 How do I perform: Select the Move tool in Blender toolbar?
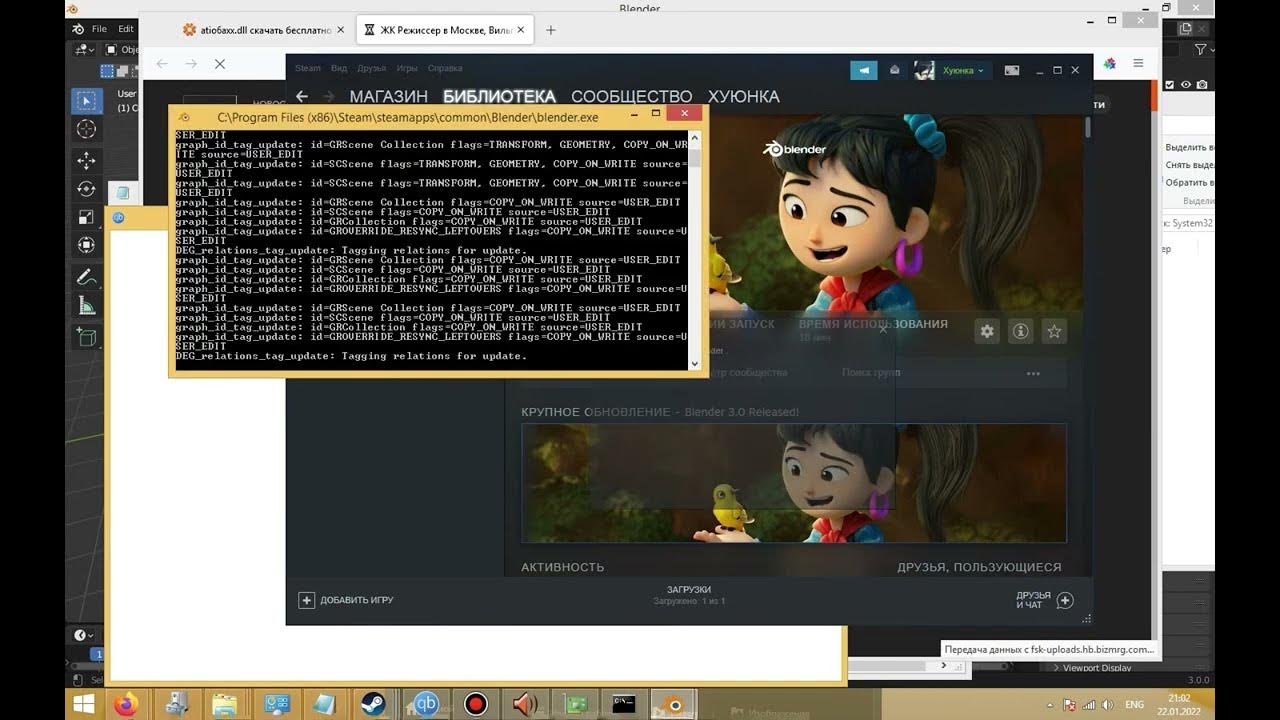[86, 161]
